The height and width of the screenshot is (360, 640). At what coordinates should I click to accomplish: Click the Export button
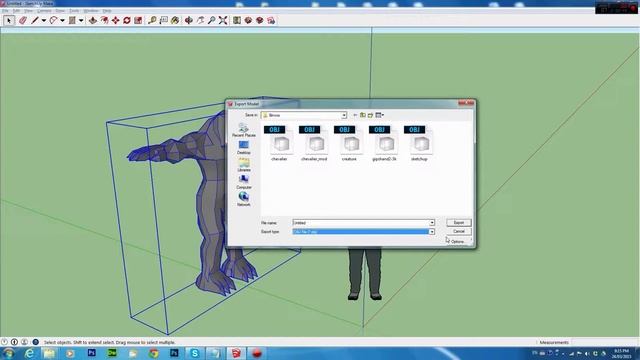pos(459,222)
